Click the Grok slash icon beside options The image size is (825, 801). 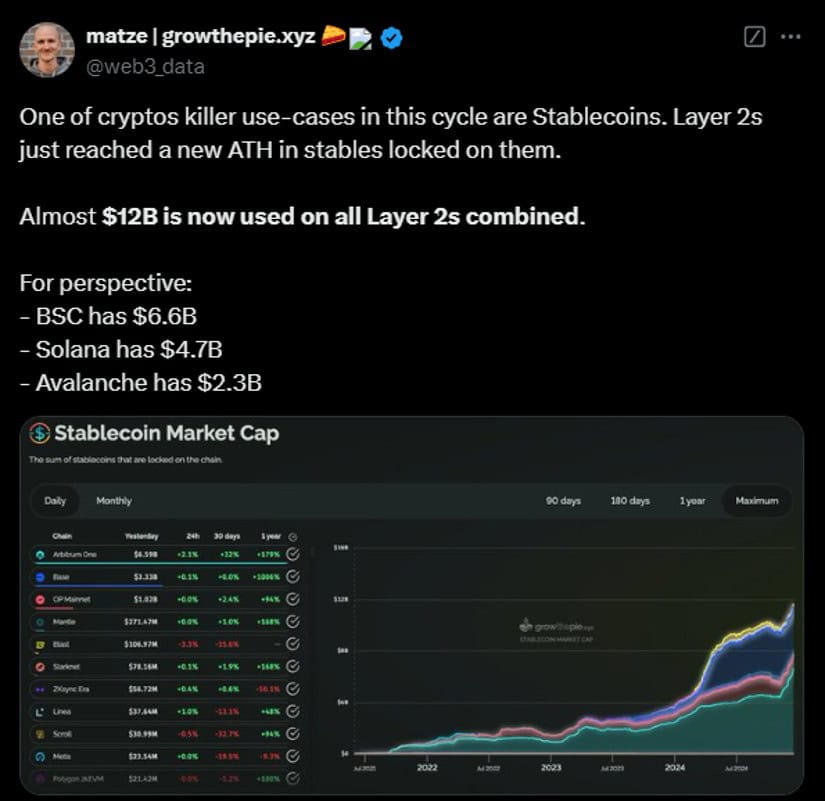click(x=754, y=37)
